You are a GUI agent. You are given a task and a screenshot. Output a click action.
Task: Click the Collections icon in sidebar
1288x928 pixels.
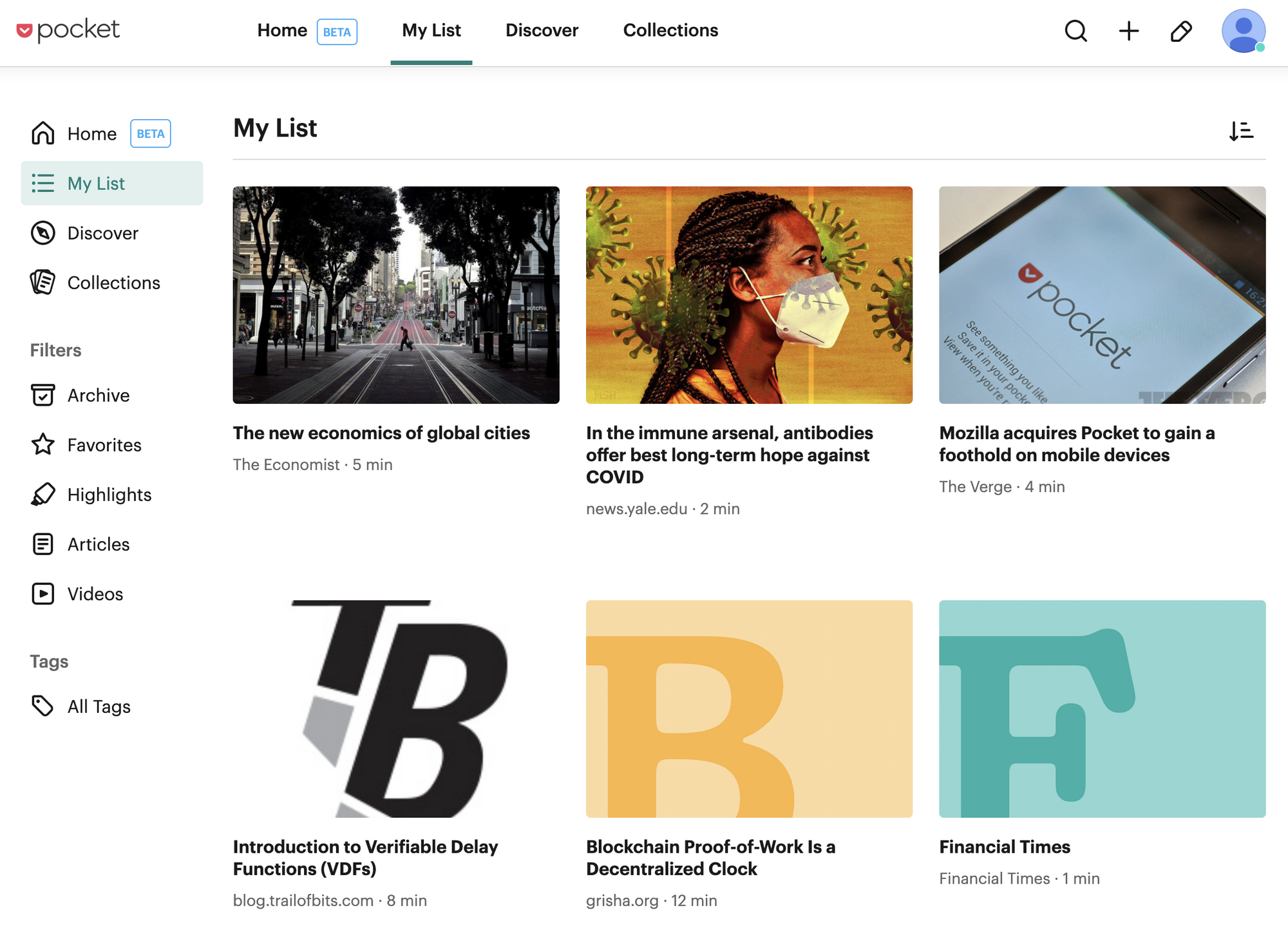point(43,282)
